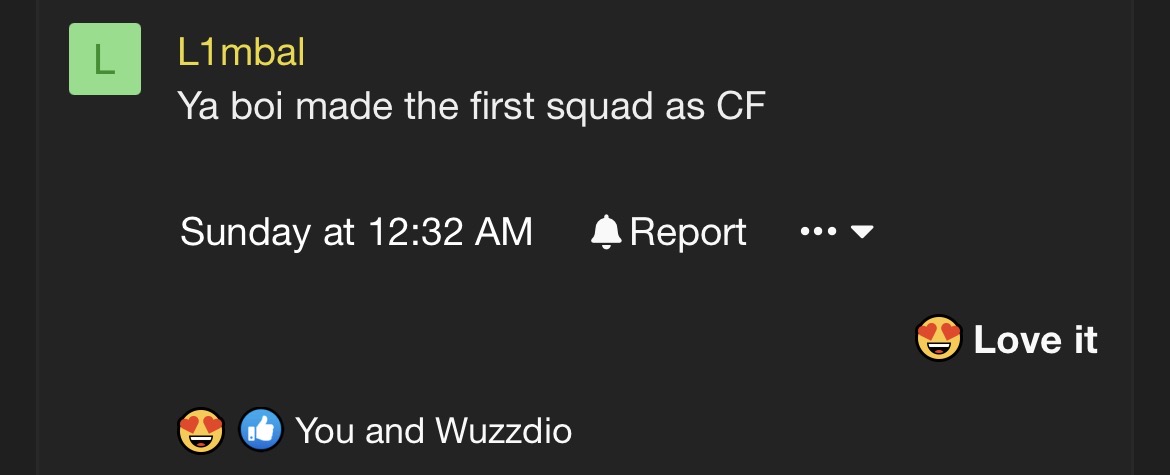Open the "You and Wuzzdio" reactions list
Viewport: 1170px width, 475px height.
click(433, 431)
